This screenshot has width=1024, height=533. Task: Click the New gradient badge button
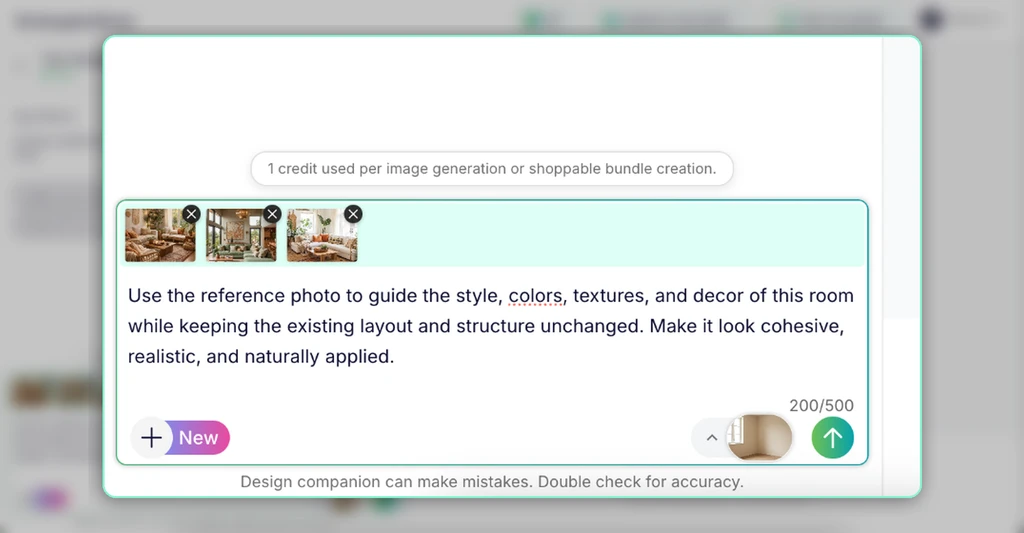[198, 438]
